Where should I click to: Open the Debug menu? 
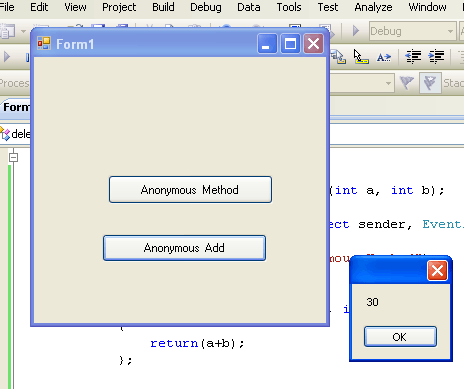[206, 7]
